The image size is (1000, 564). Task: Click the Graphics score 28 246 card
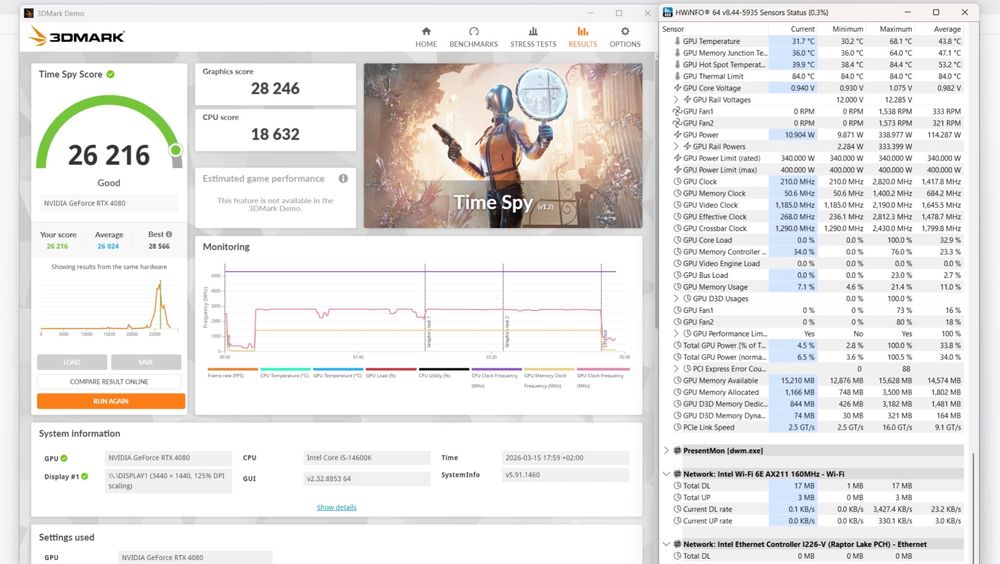point(276,84)
